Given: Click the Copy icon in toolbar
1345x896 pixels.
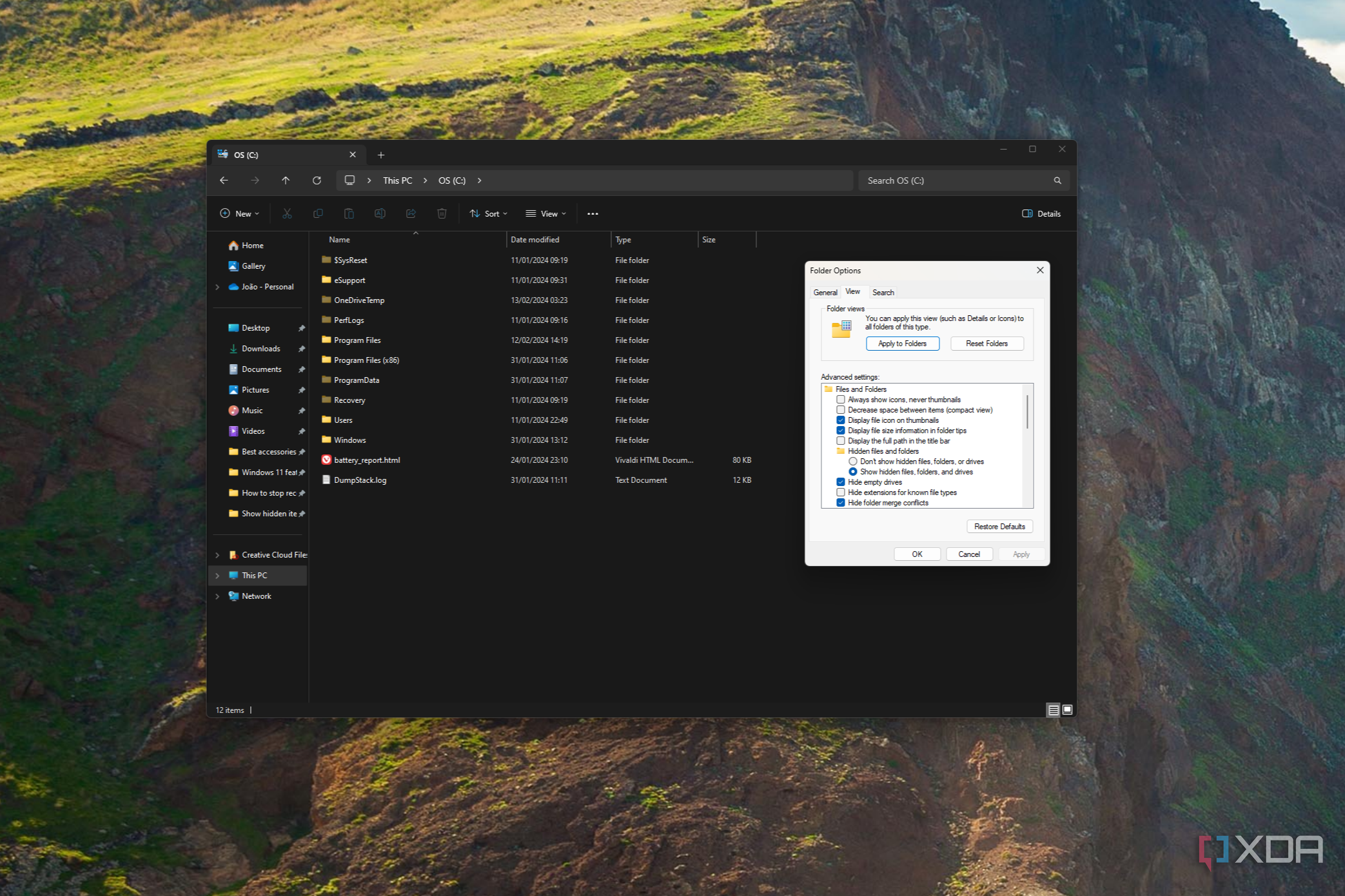Looking at the screenshot, I should 318,213.
